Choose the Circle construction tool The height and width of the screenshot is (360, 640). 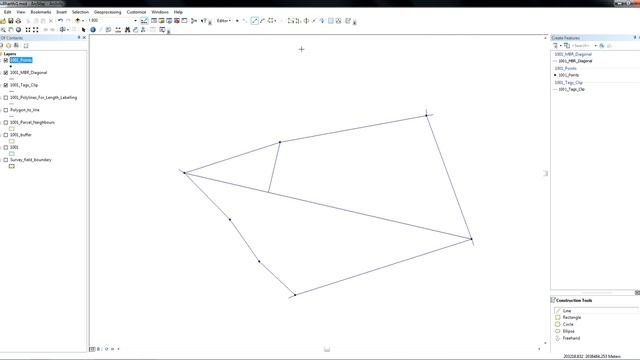click(x=568, y=324)
